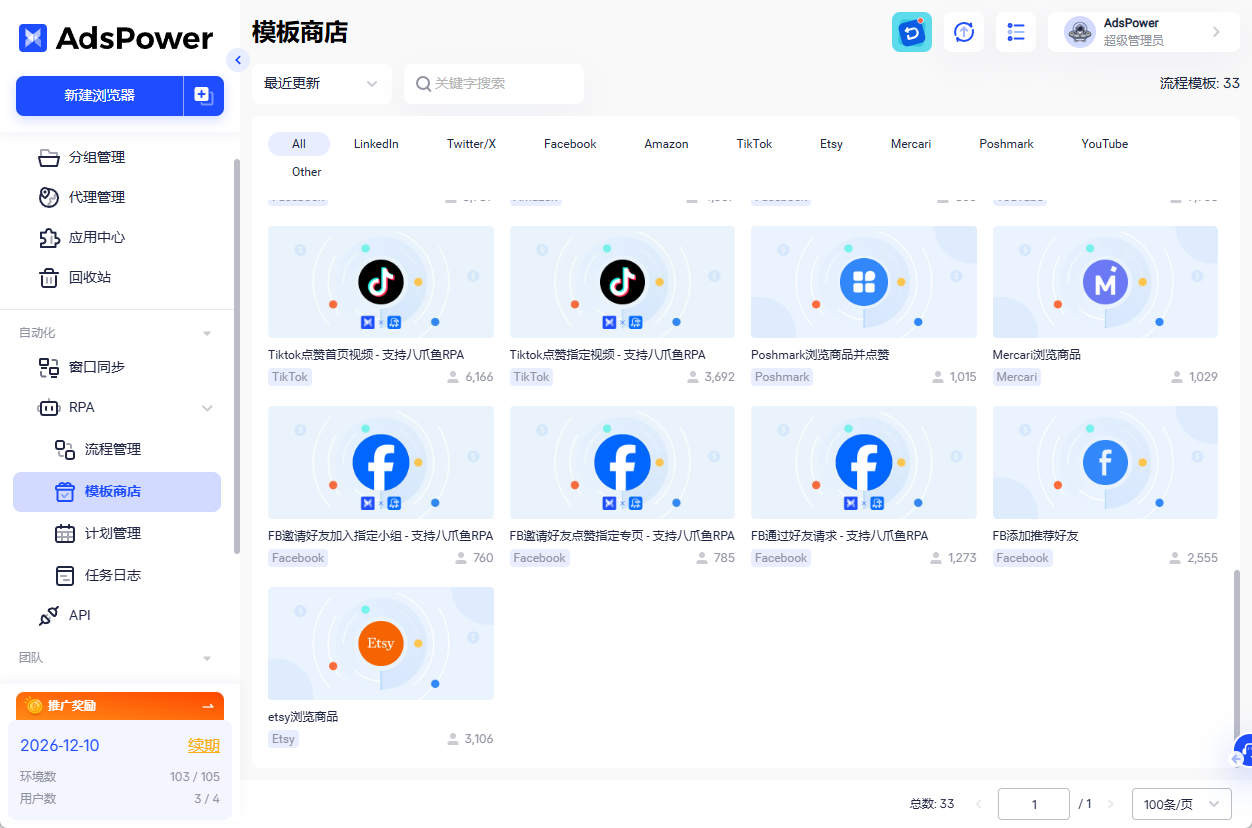Click the 续期 renew link

[204, 746]
